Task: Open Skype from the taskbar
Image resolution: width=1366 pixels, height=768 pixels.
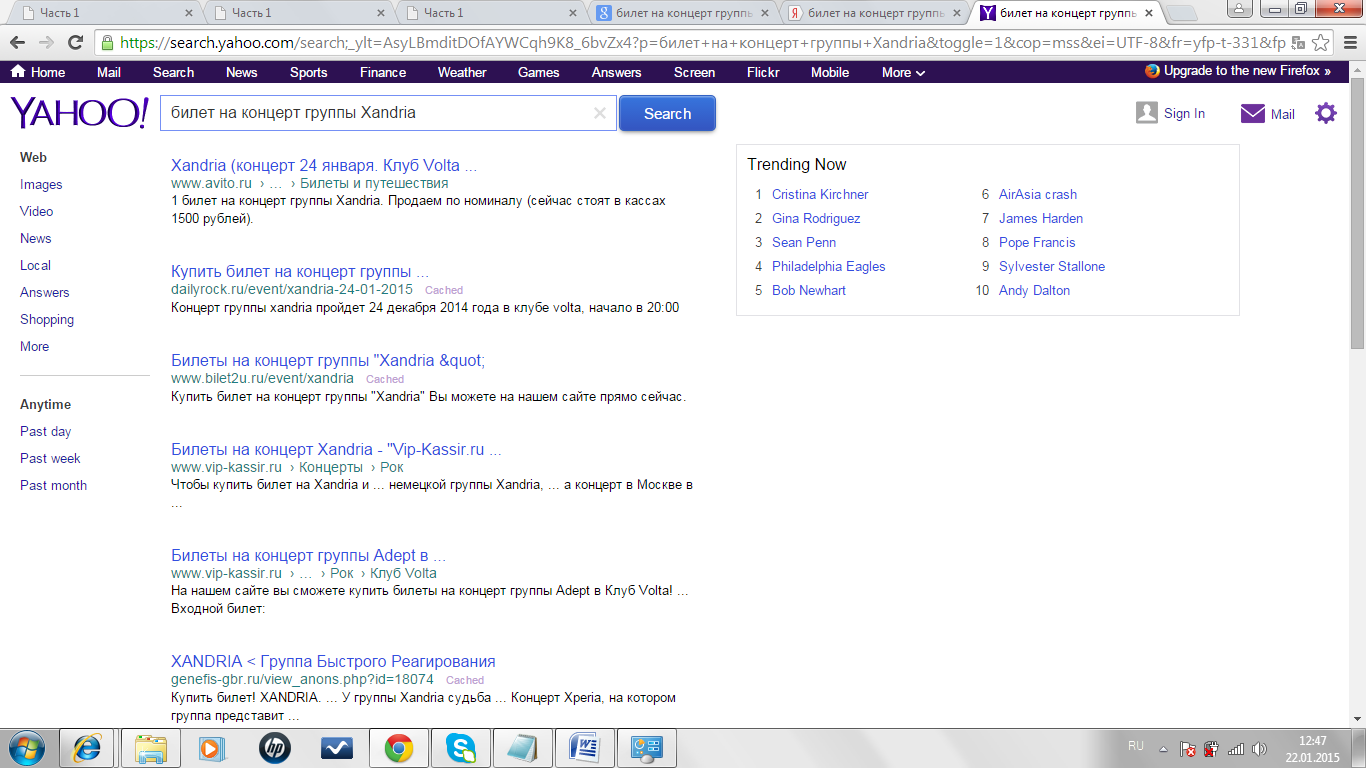Action: click(x=461, y=748)
